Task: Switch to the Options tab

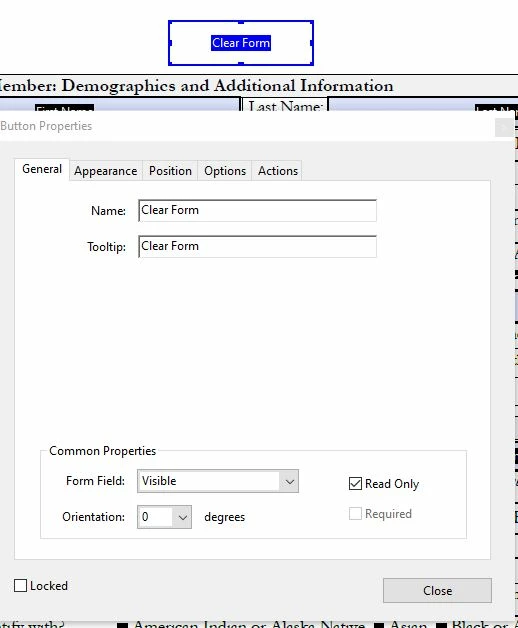Action: [x=225, y=171]
